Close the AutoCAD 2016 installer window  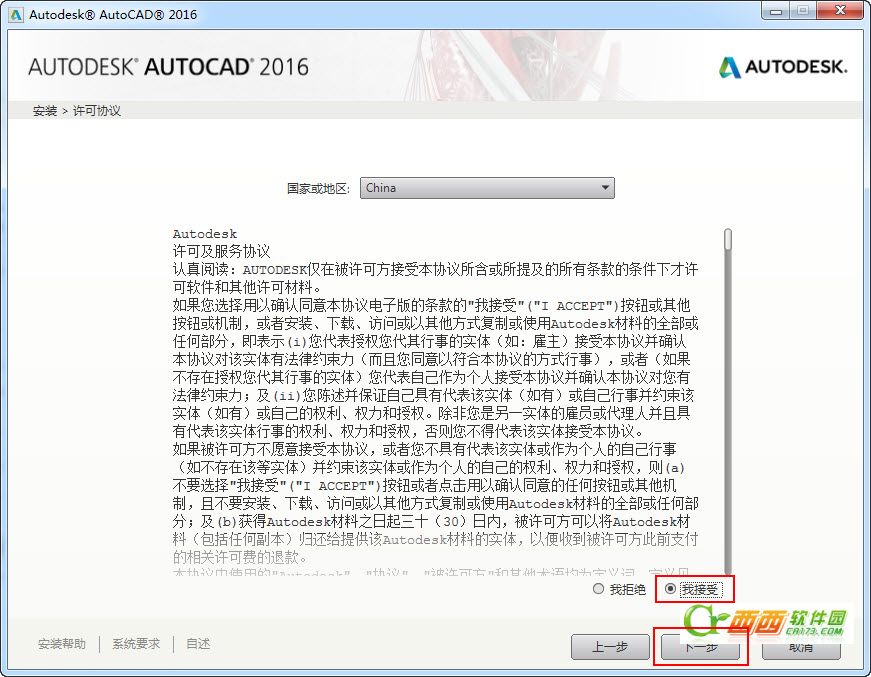(x=840, y=11)
